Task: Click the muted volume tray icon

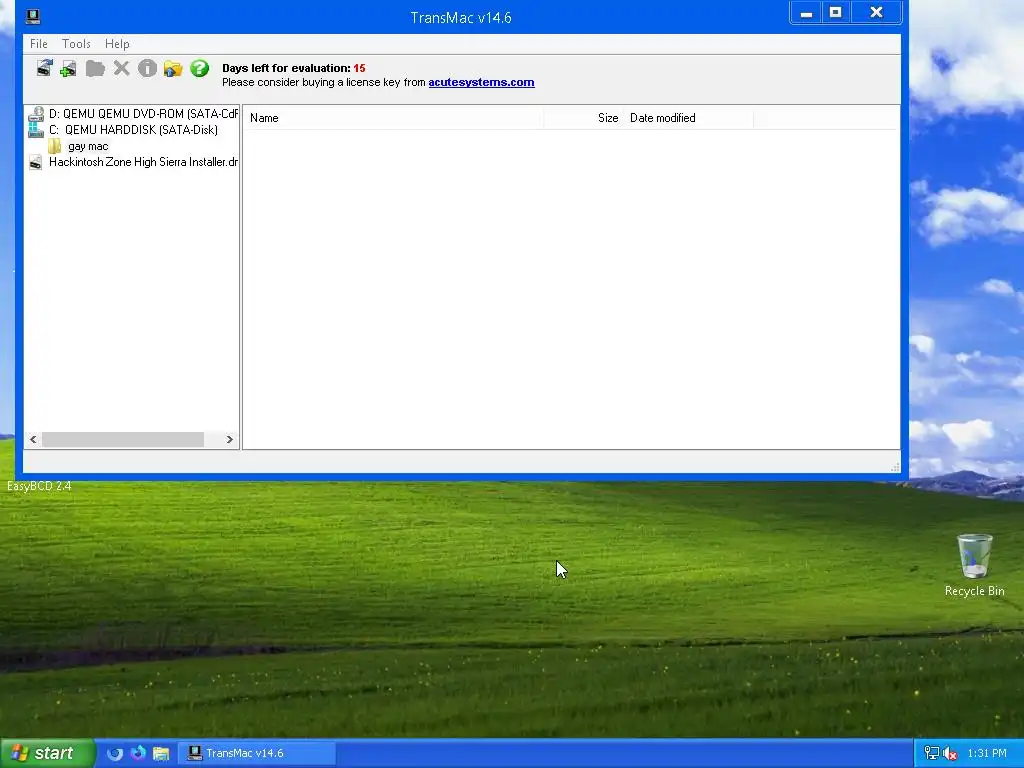Action: [x=950, y=754]
